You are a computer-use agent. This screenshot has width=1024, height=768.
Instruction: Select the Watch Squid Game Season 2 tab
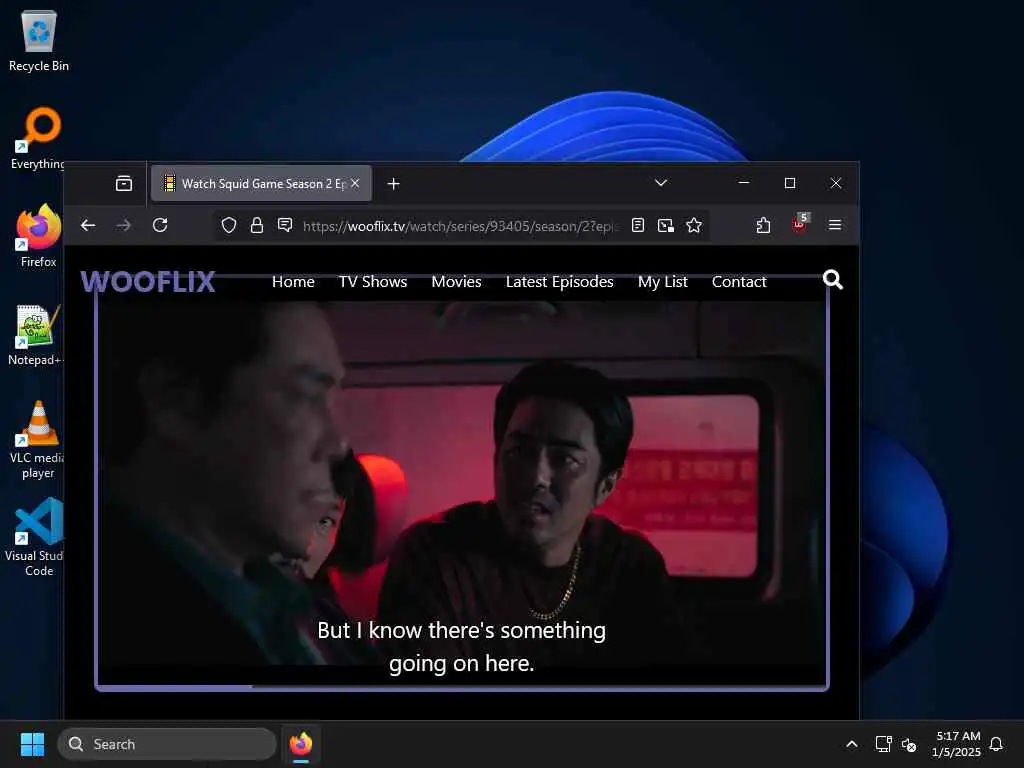(x=261, y=184)
